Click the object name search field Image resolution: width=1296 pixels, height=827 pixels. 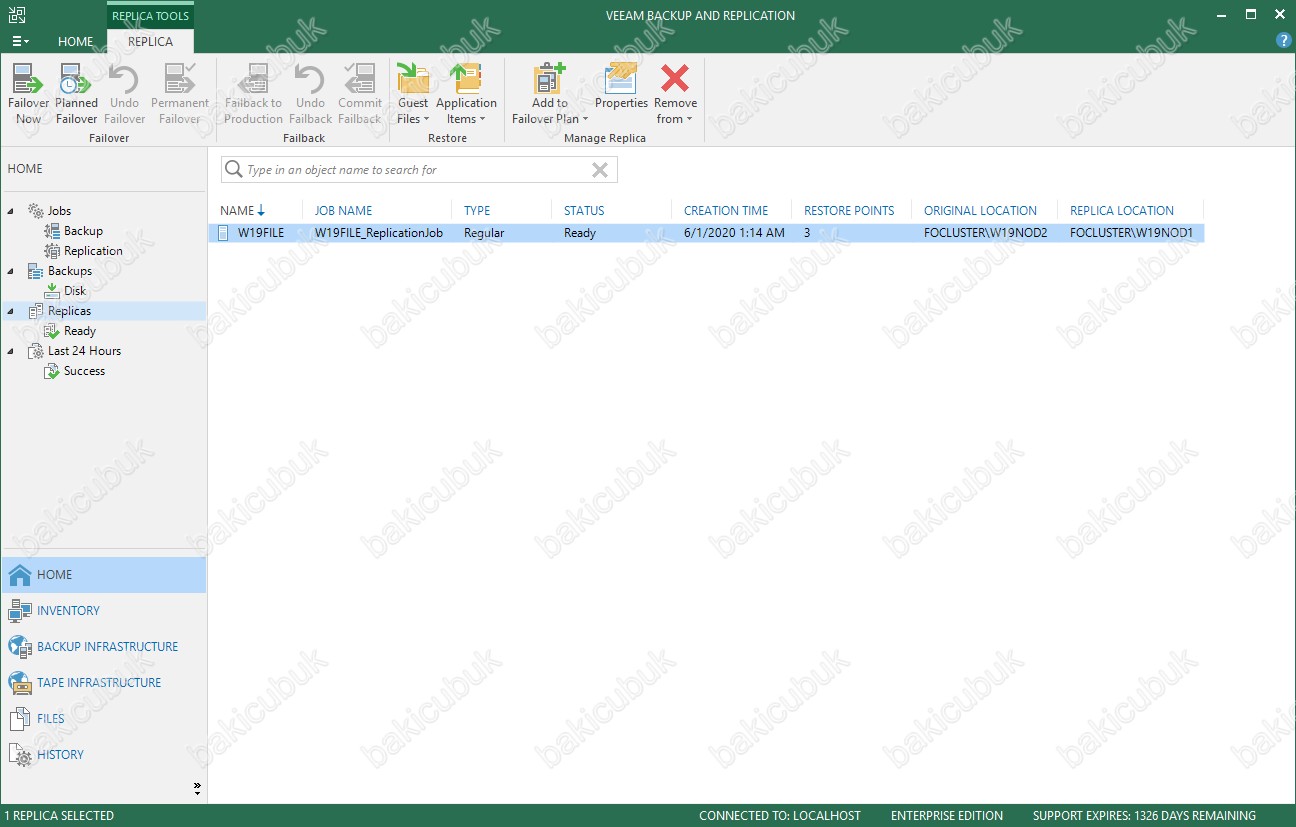(410, 170)
